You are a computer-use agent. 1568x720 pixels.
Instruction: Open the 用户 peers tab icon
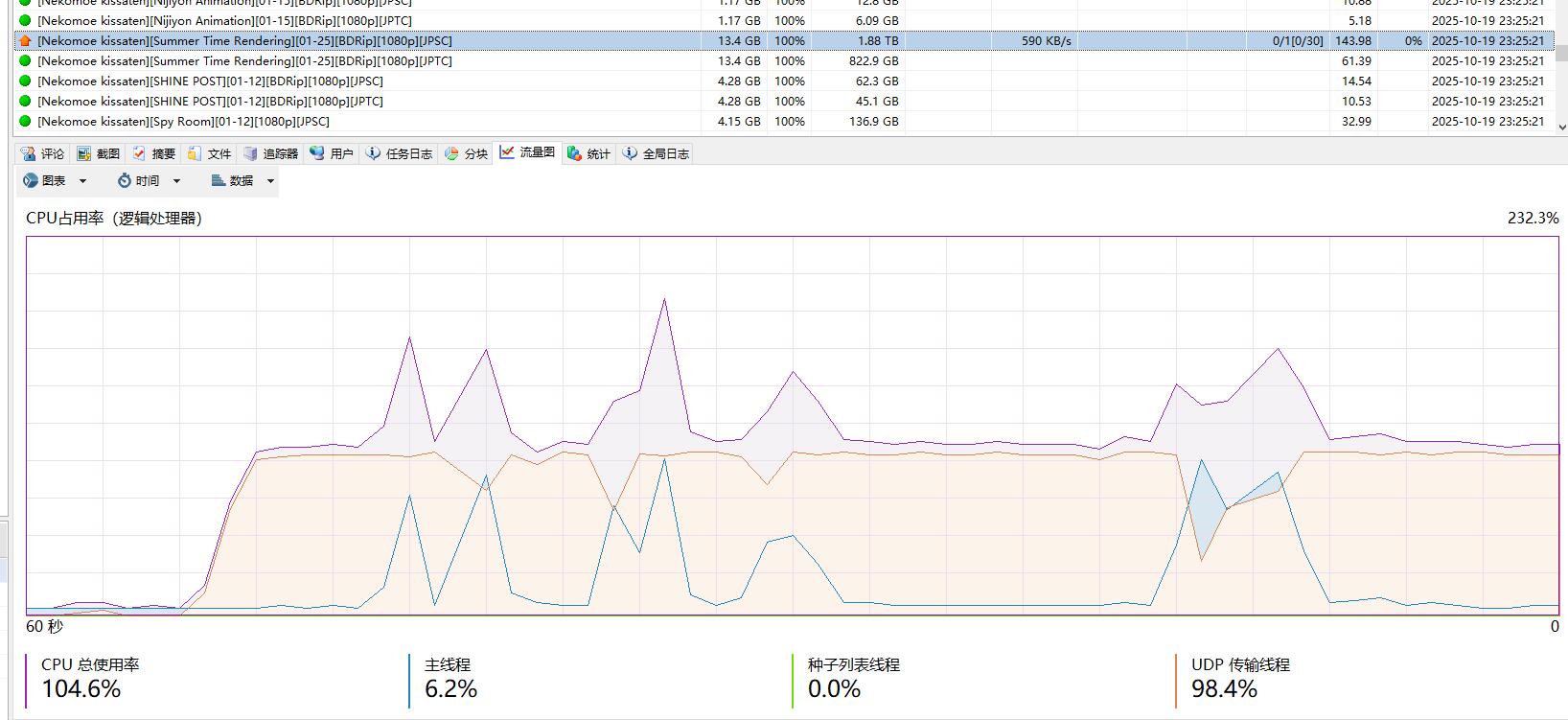point(317,153)
